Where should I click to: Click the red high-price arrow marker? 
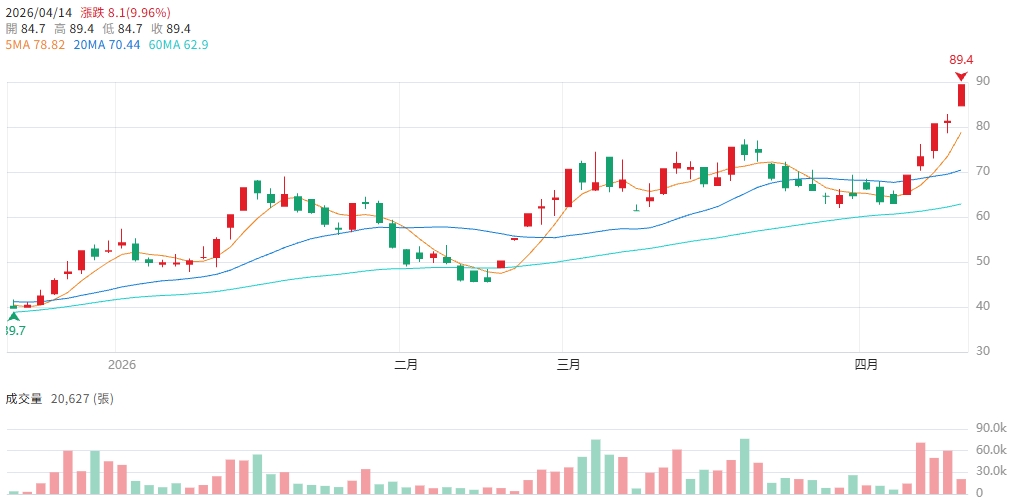coord(961,76)
